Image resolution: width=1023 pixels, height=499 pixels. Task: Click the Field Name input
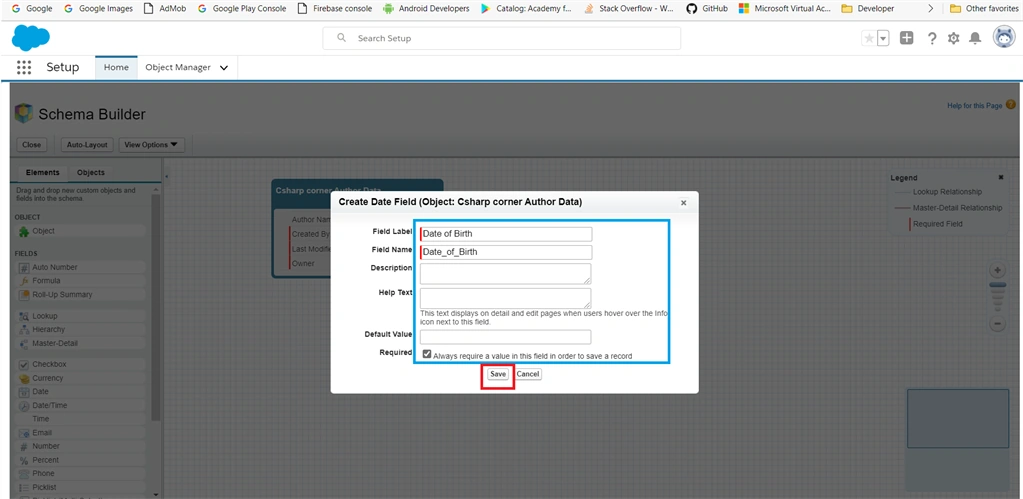coord(506,252)
